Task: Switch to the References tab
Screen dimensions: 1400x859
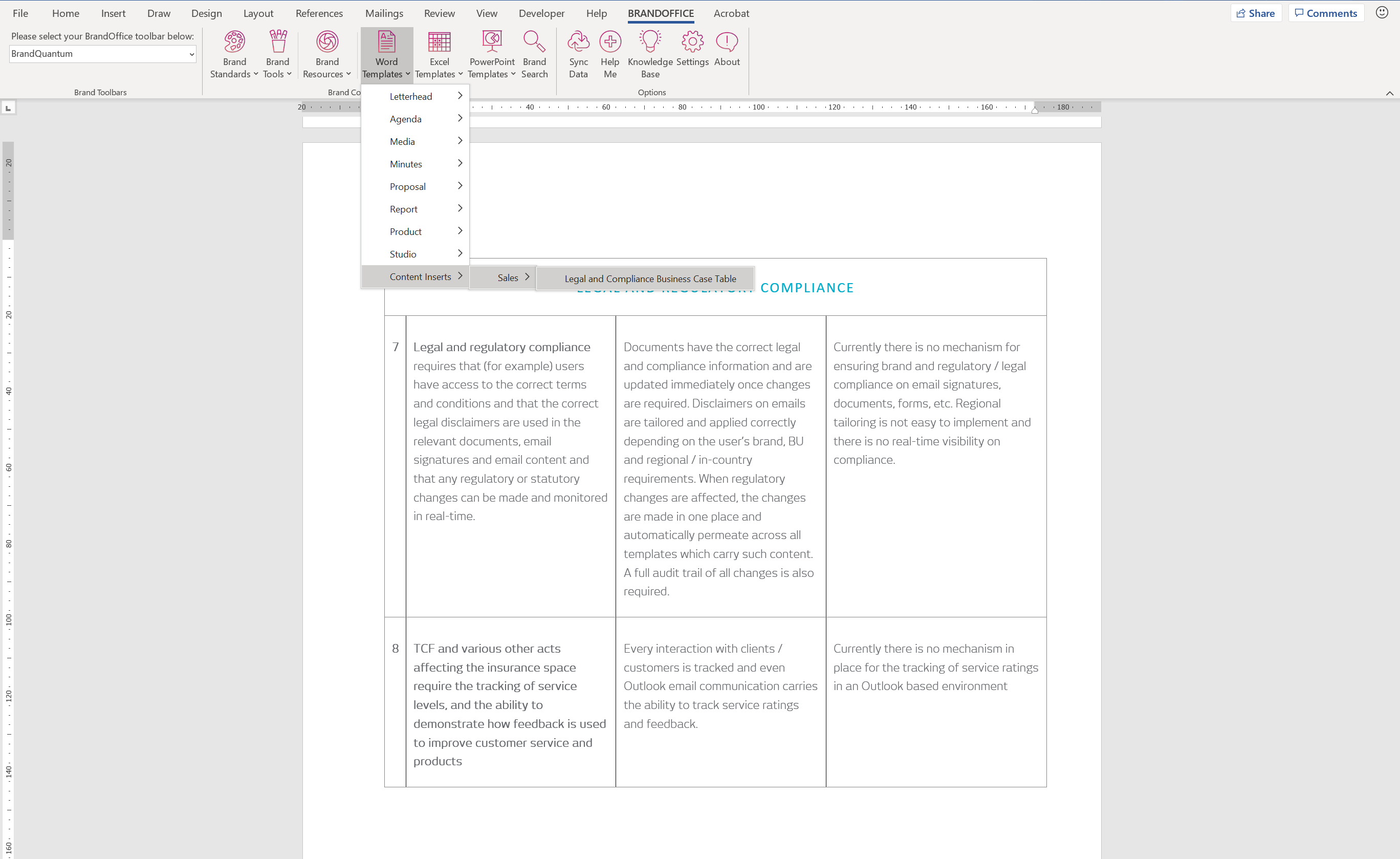Action: (319, 13)
